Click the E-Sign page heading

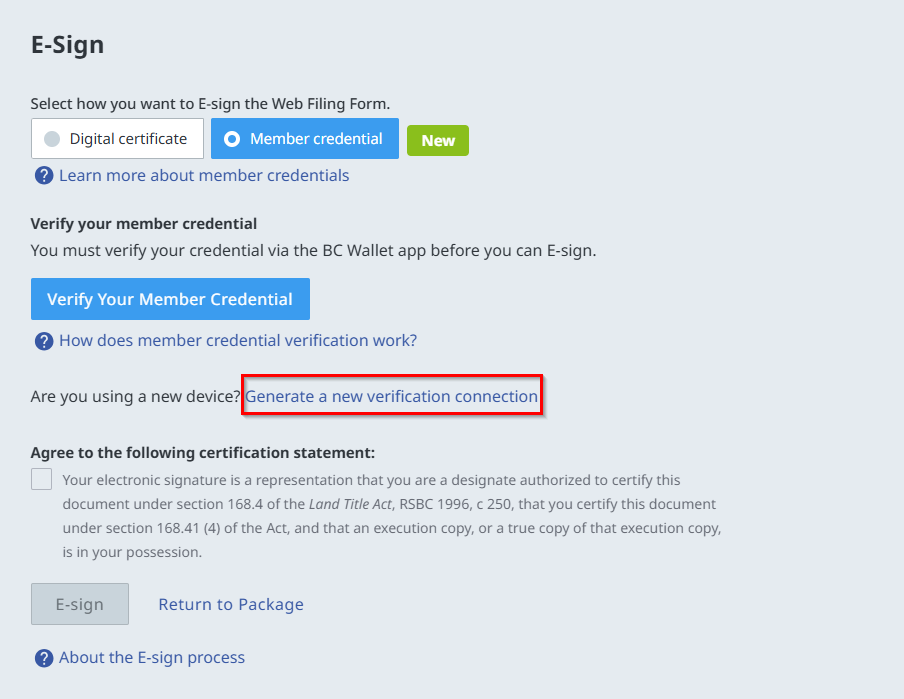click(x=68, y=45)
